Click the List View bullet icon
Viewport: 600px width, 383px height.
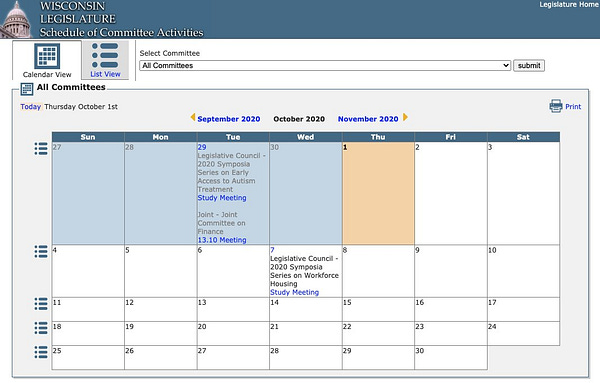(x=105, y=55)
